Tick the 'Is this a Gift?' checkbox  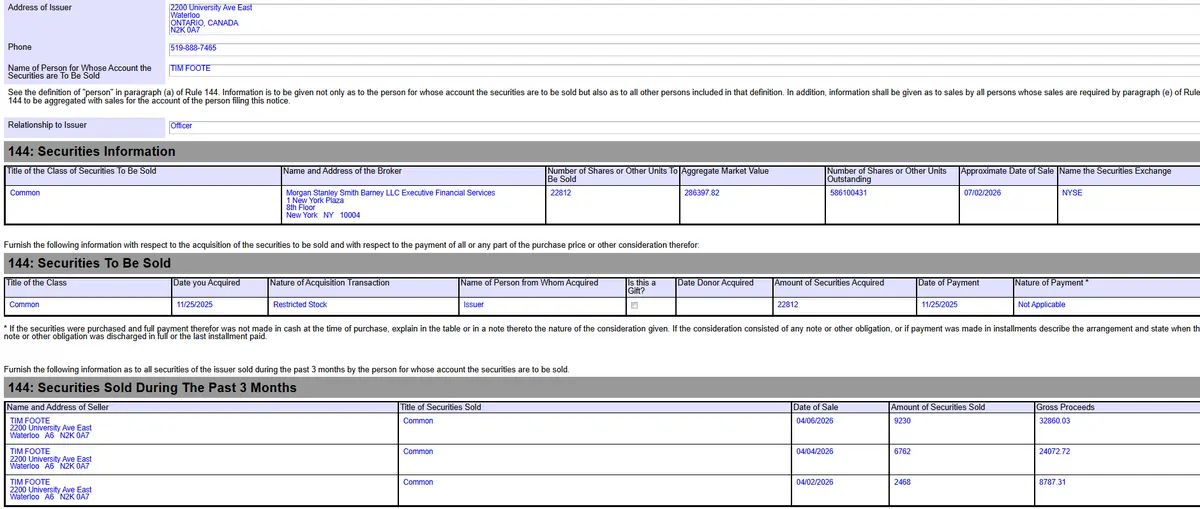coord(634,305)
